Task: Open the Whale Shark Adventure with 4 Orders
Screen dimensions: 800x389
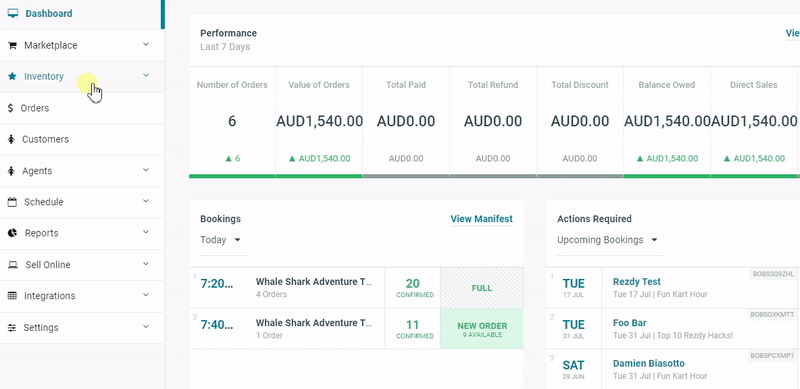Action: click(x=314, y=282)
